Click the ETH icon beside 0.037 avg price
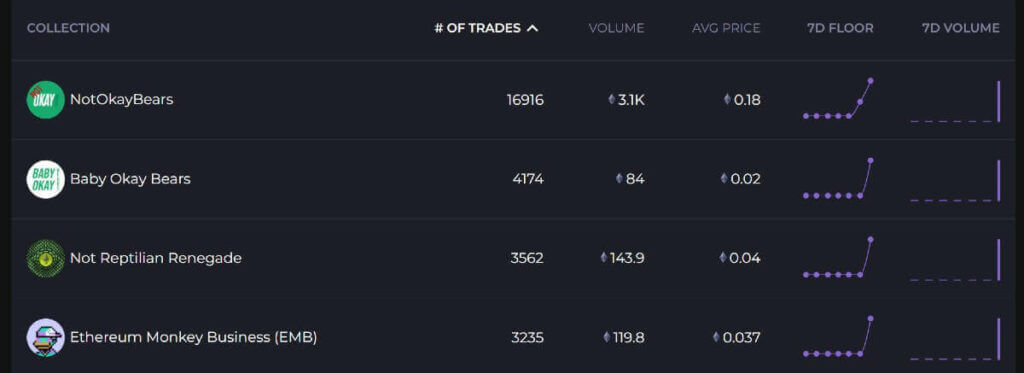The image size is (1024, 373). [x=716, y=338]
